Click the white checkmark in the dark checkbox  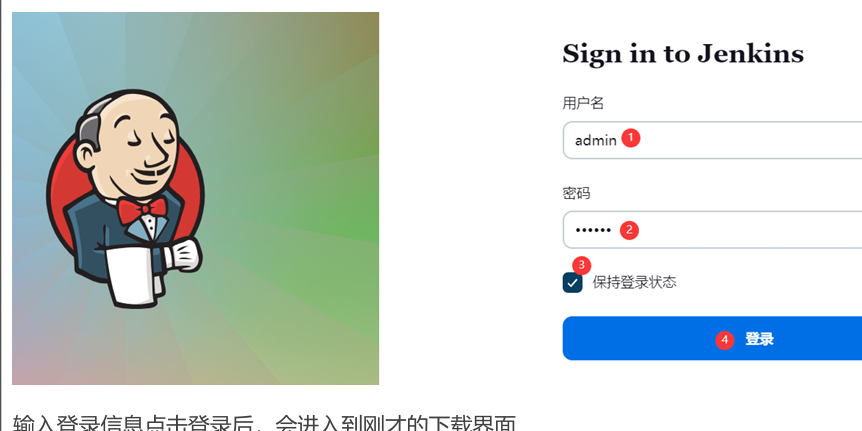(572, 283)
